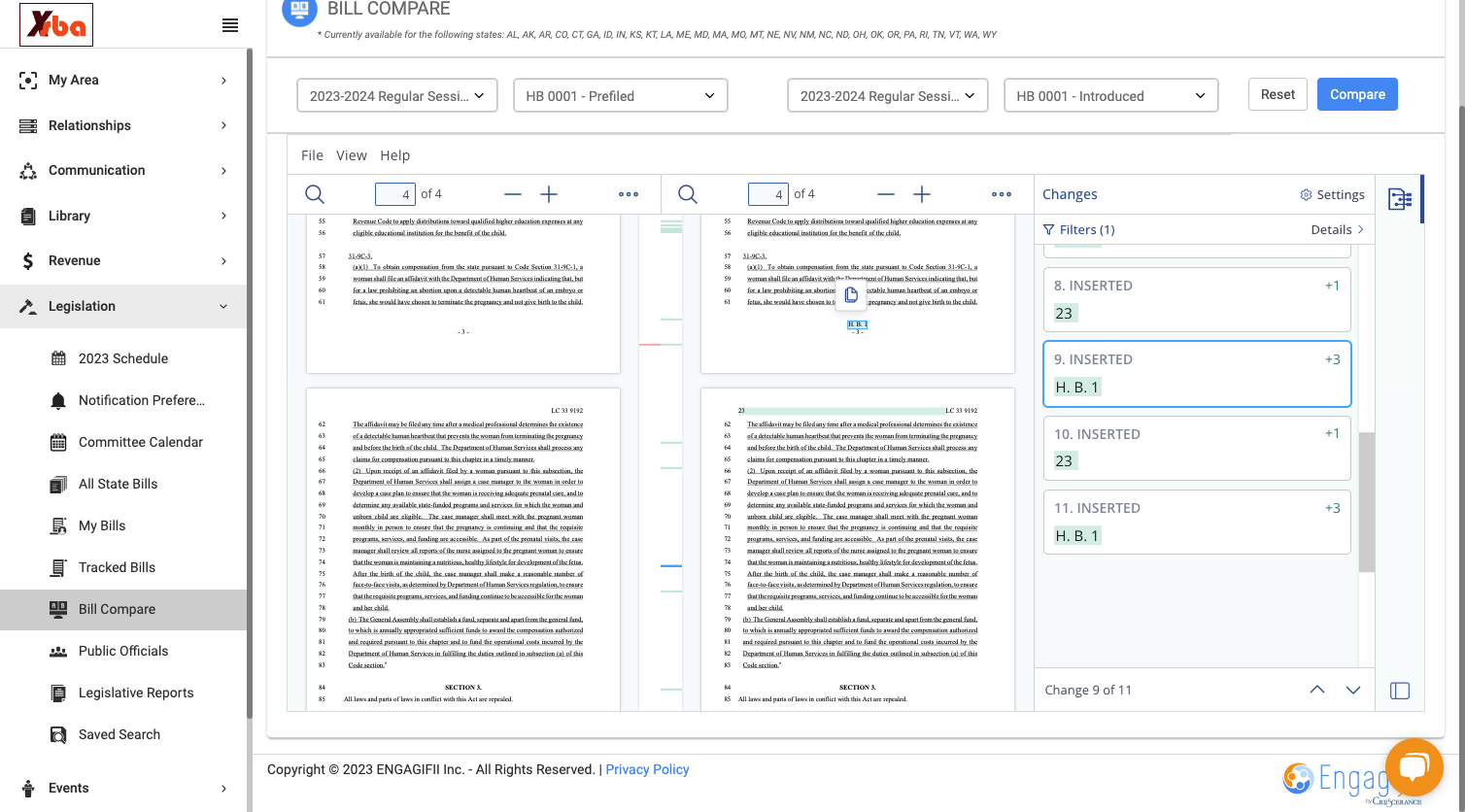Click the Compare button
This screenshot has height=812, width=1465.
click(x=1357, y=94)
